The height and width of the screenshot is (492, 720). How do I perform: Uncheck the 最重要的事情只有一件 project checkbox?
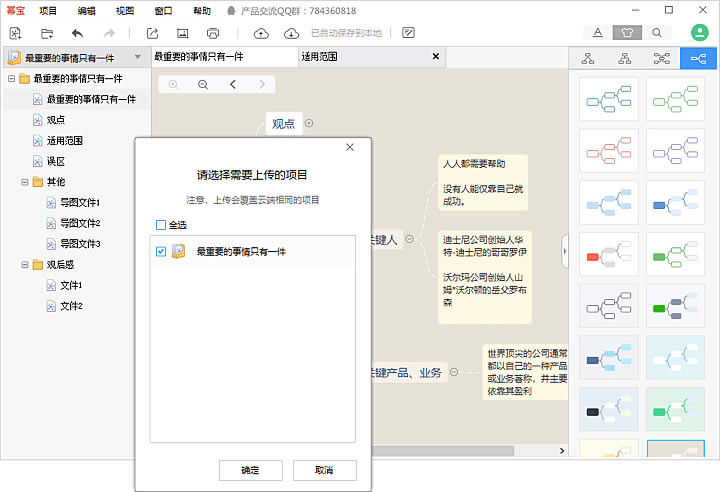(161, 252)
